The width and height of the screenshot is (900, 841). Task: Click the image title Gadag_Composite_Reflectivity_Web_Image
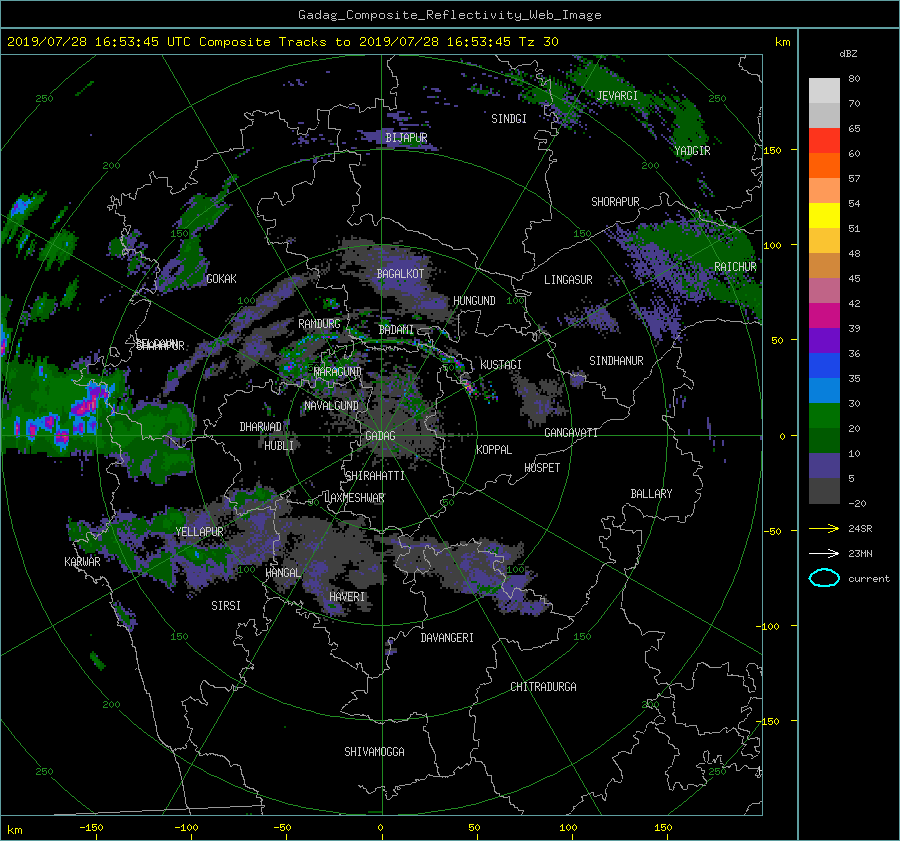[449, 15]
